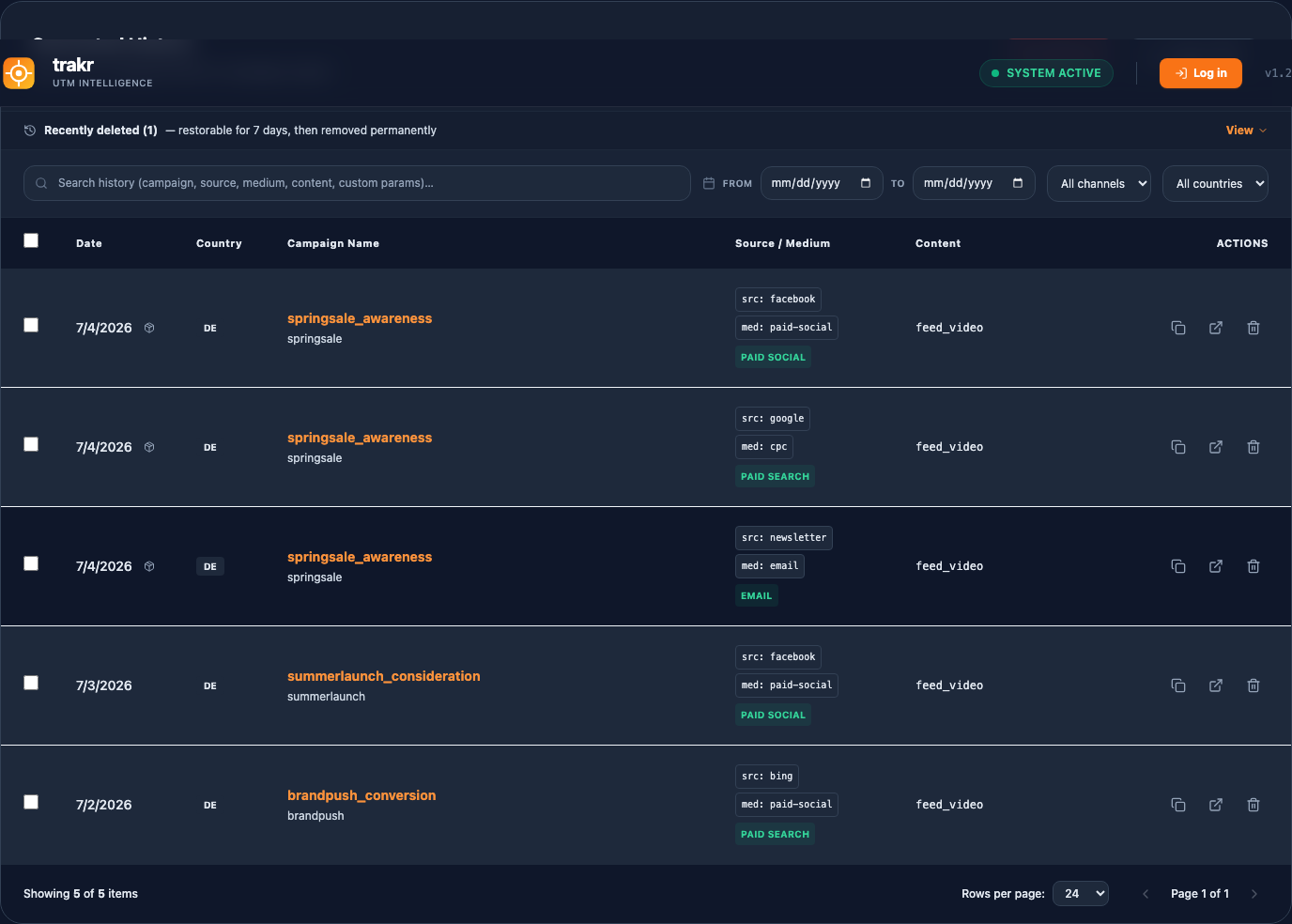Click the 'Page 1 of 1' indicator

(x=1200, y=894)
